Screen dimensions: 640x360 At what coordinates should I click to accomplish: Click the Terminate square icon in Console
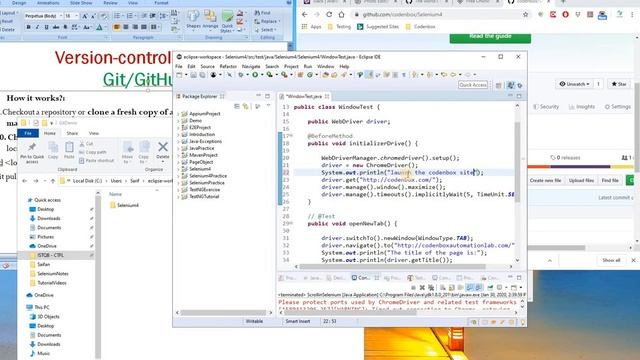click(x=413, y=287)
